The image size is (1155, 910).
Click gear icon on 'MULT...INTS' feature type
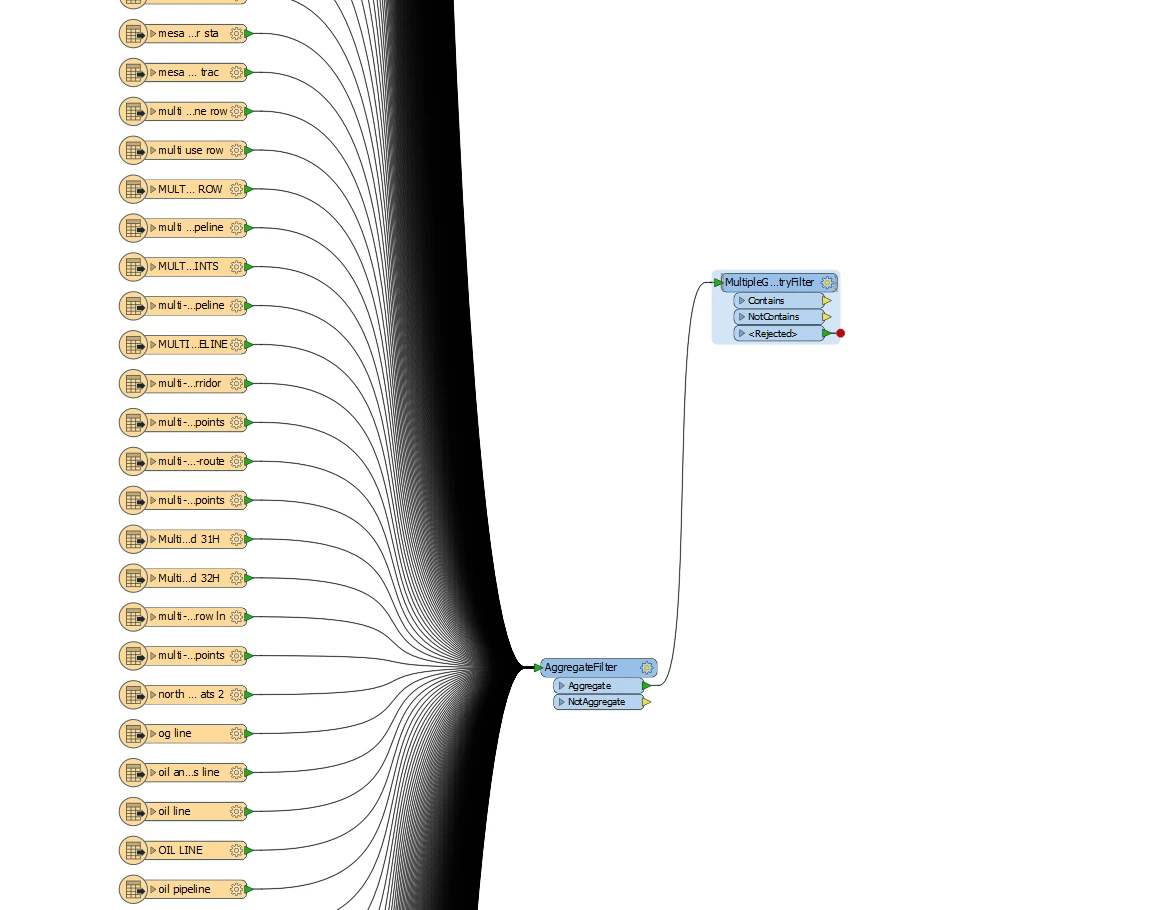(236, 267)
